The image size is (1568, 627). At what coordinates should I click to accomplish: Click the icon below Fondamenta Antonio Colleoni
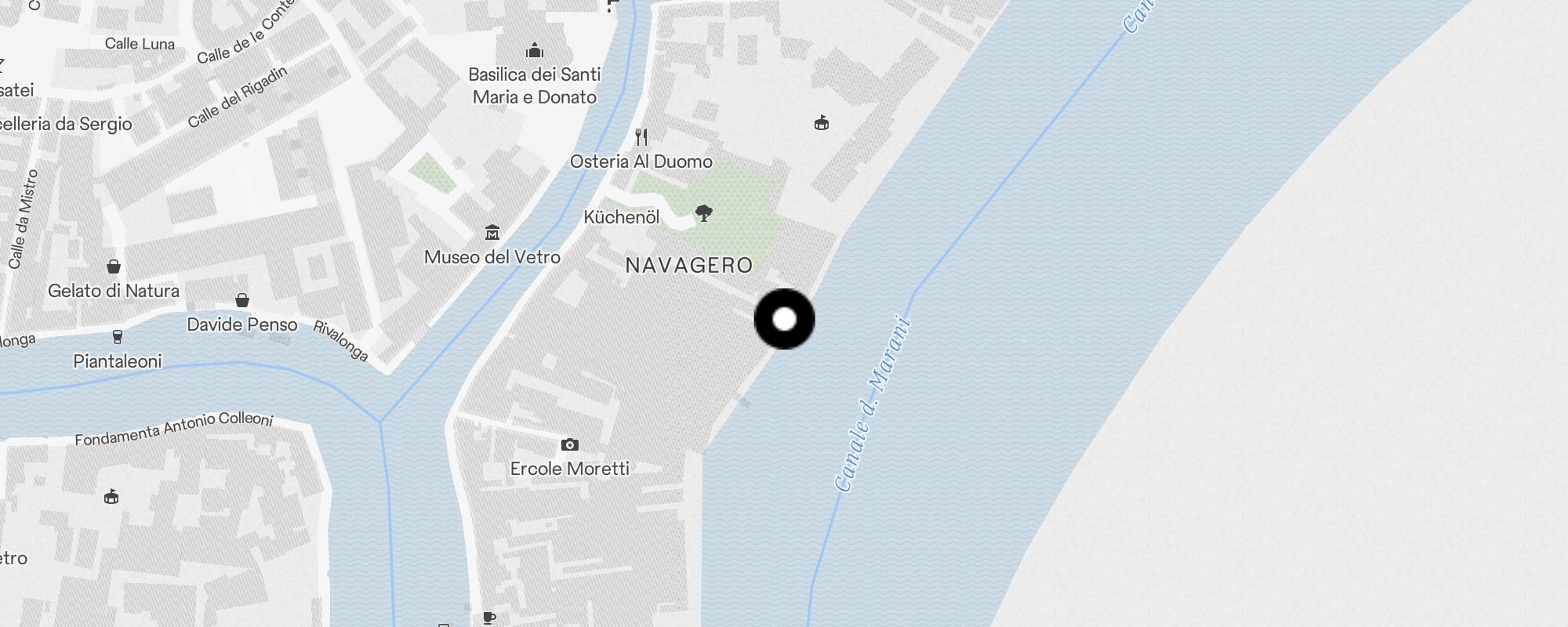111,496
